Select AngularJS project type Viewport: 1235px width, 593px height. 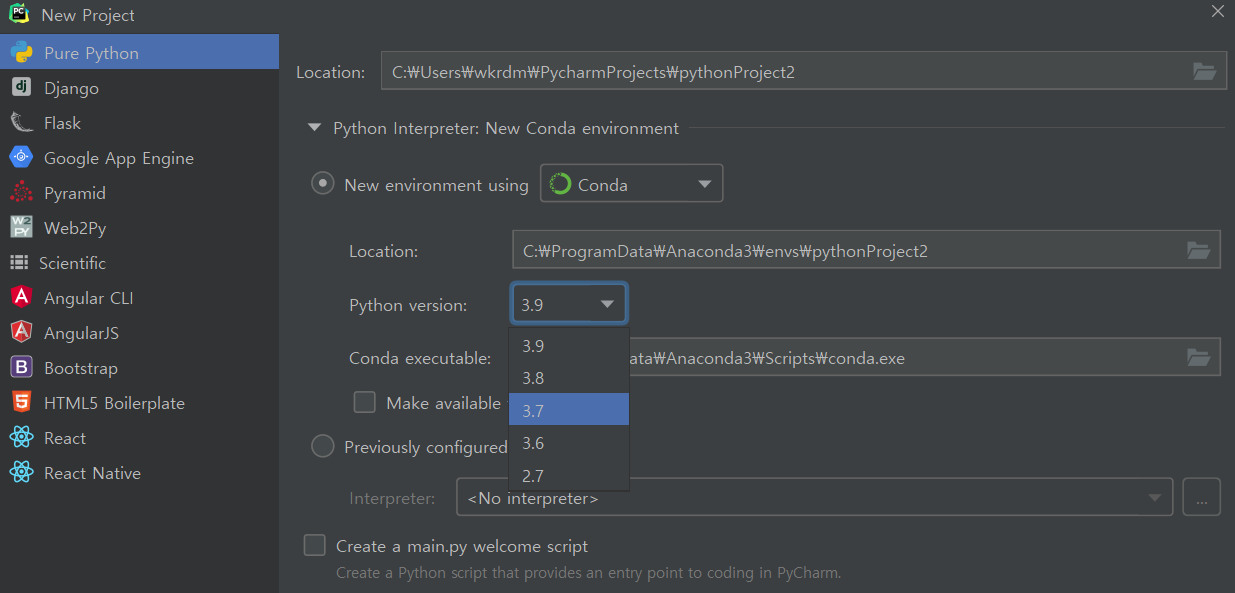tap(139, 333)
